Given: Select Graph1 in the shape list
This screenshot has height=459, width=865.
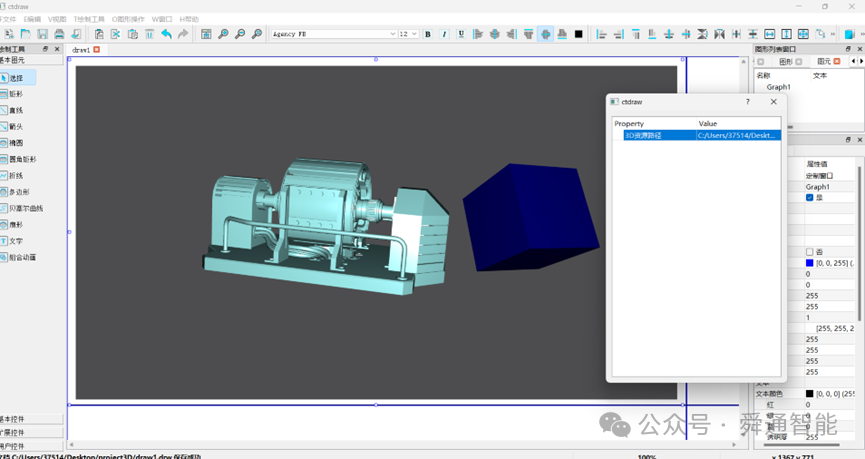Looking at the screenshot, I should tap(778, 87).
